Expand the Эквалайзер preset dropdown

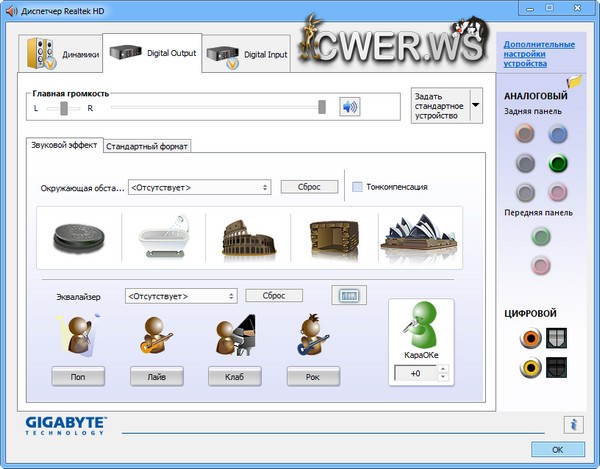pyautogui.click(x=181, y=296)
